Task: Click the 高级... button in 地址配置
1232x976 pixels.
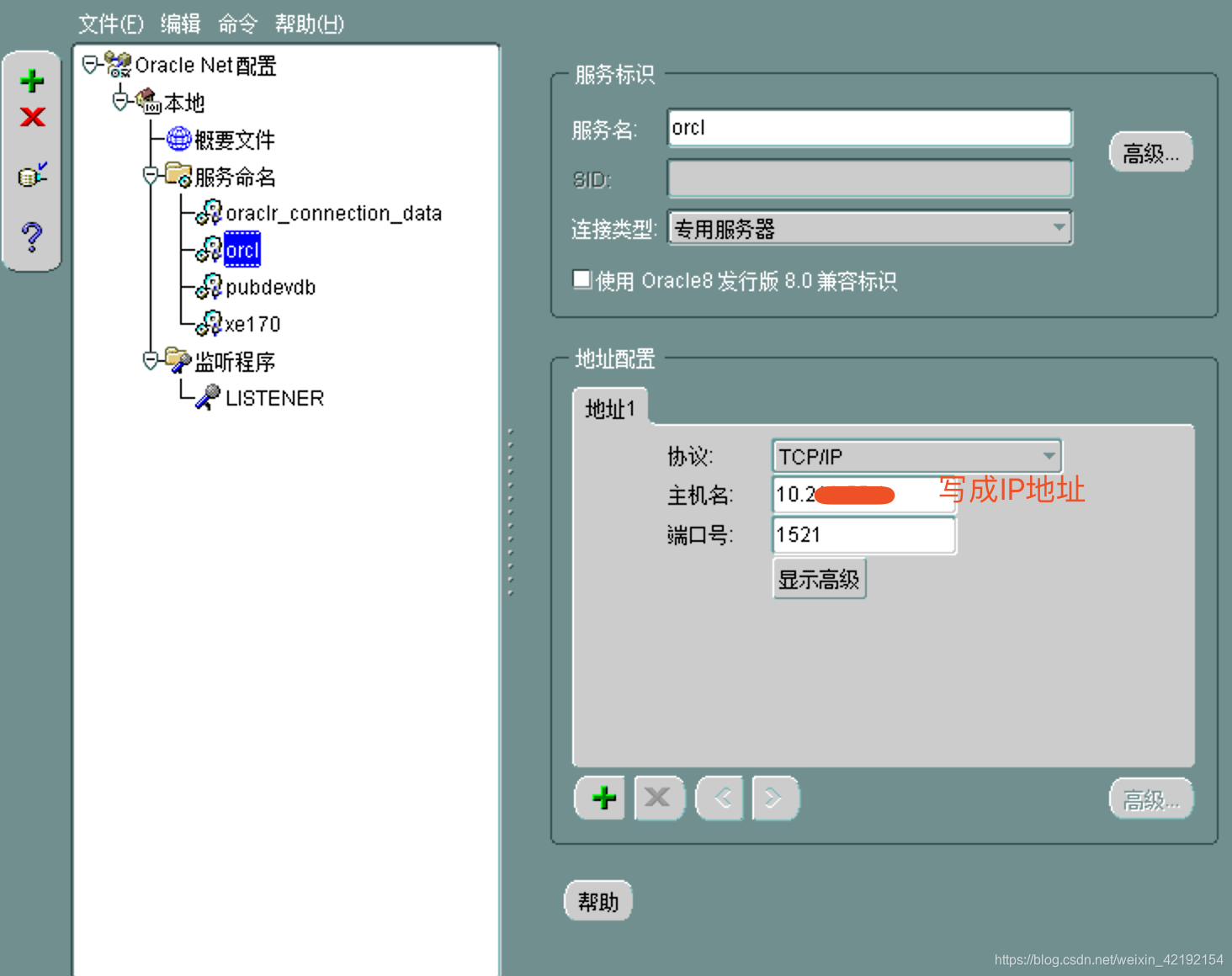Action: (1151, 798)
